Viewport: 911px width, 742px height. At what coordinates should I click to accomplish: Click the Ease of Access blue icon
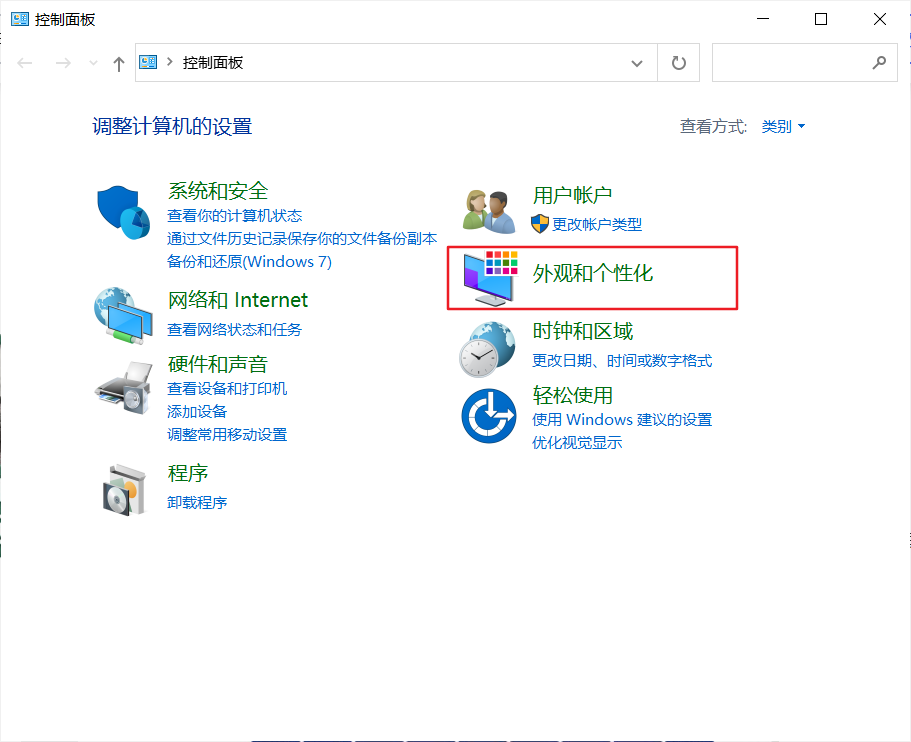[x=488, y=416]
